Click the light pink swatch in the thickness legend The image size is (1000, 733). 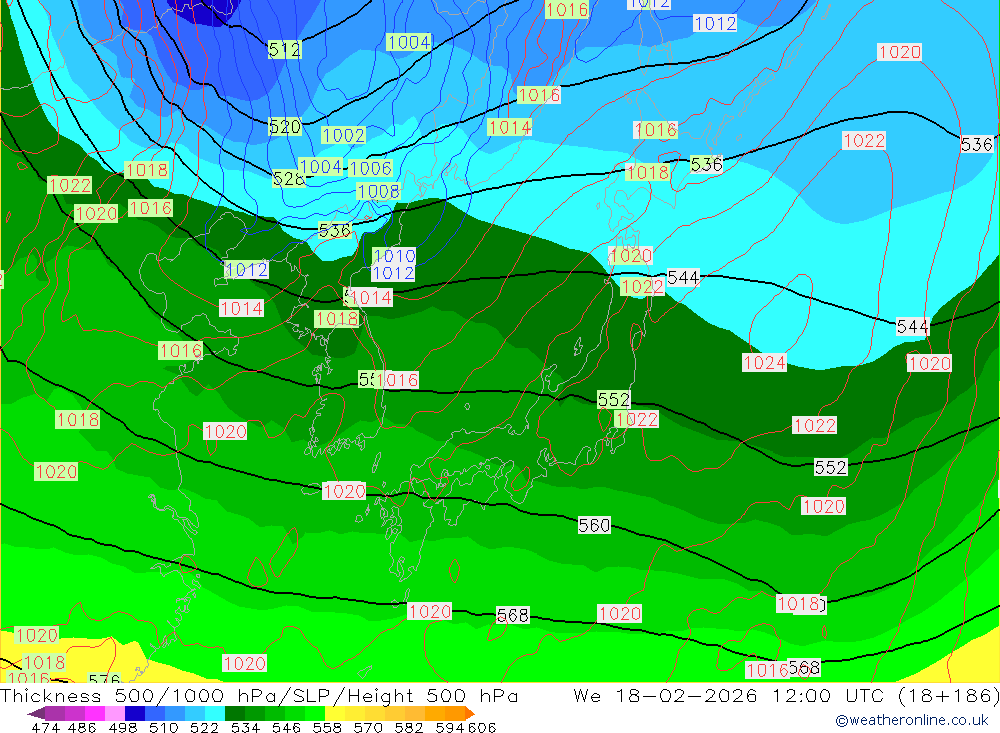point(115,713)
